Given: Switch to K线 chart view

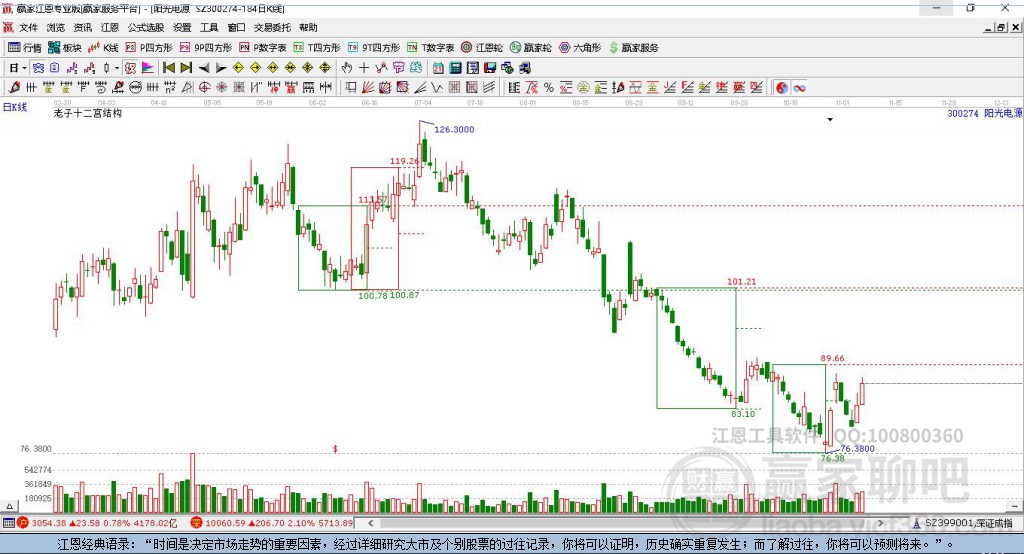Looking at the screenshot, I should [103, 48].
